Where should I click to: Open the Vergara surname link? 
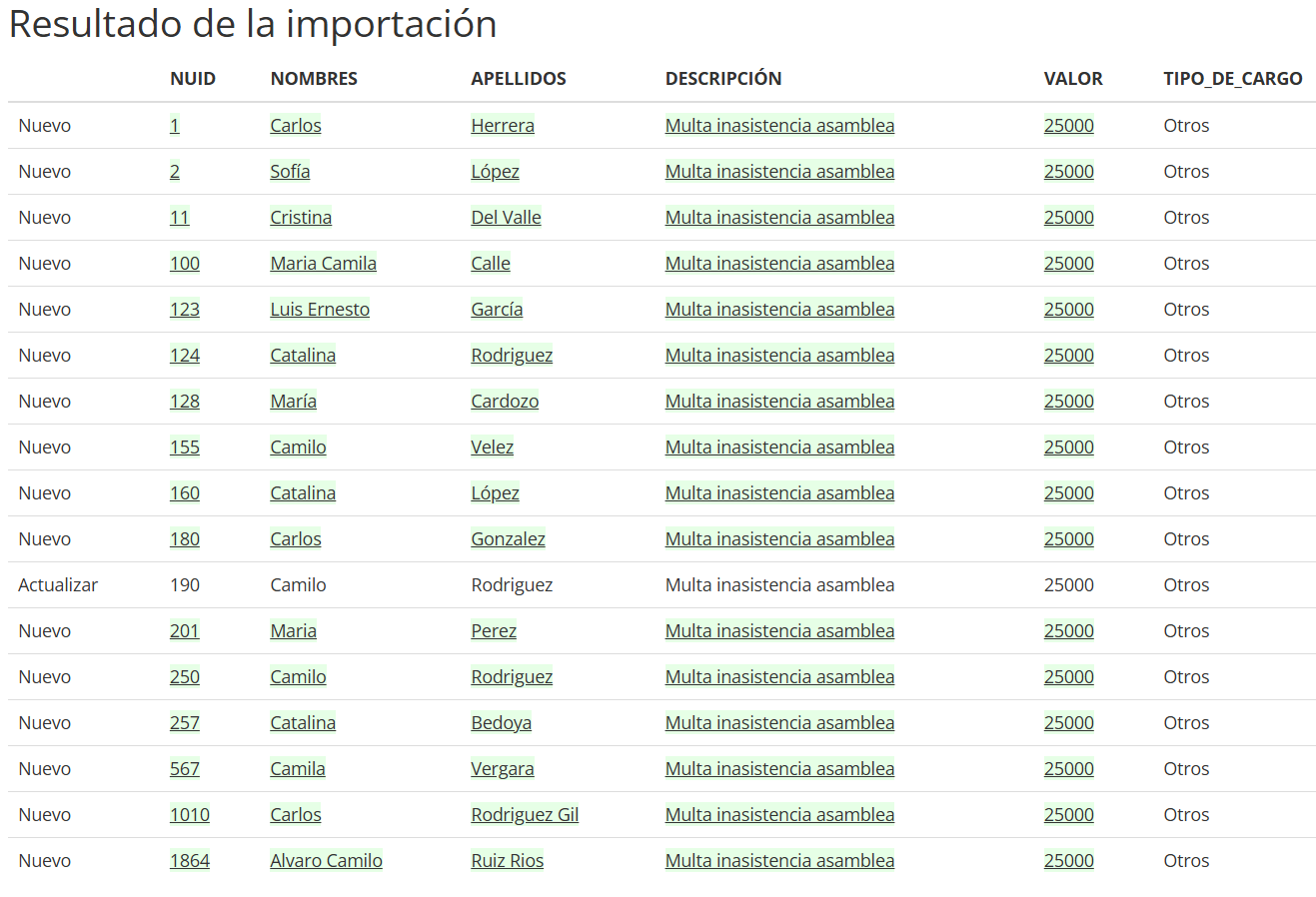503,769
